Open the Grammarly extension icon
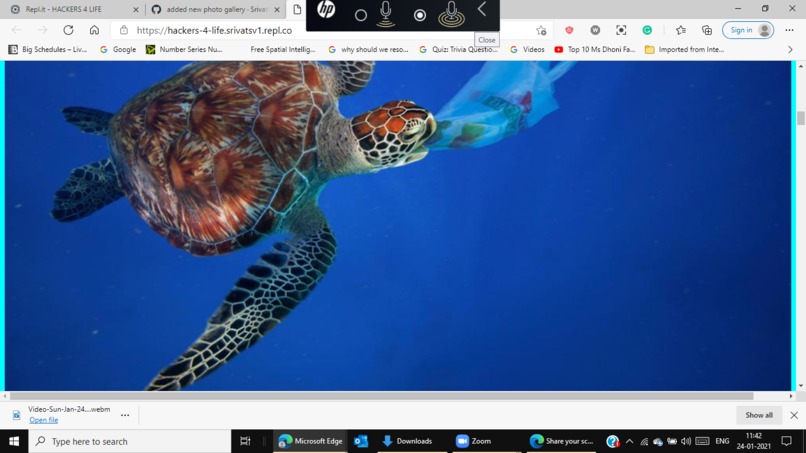 pos(647,30)
